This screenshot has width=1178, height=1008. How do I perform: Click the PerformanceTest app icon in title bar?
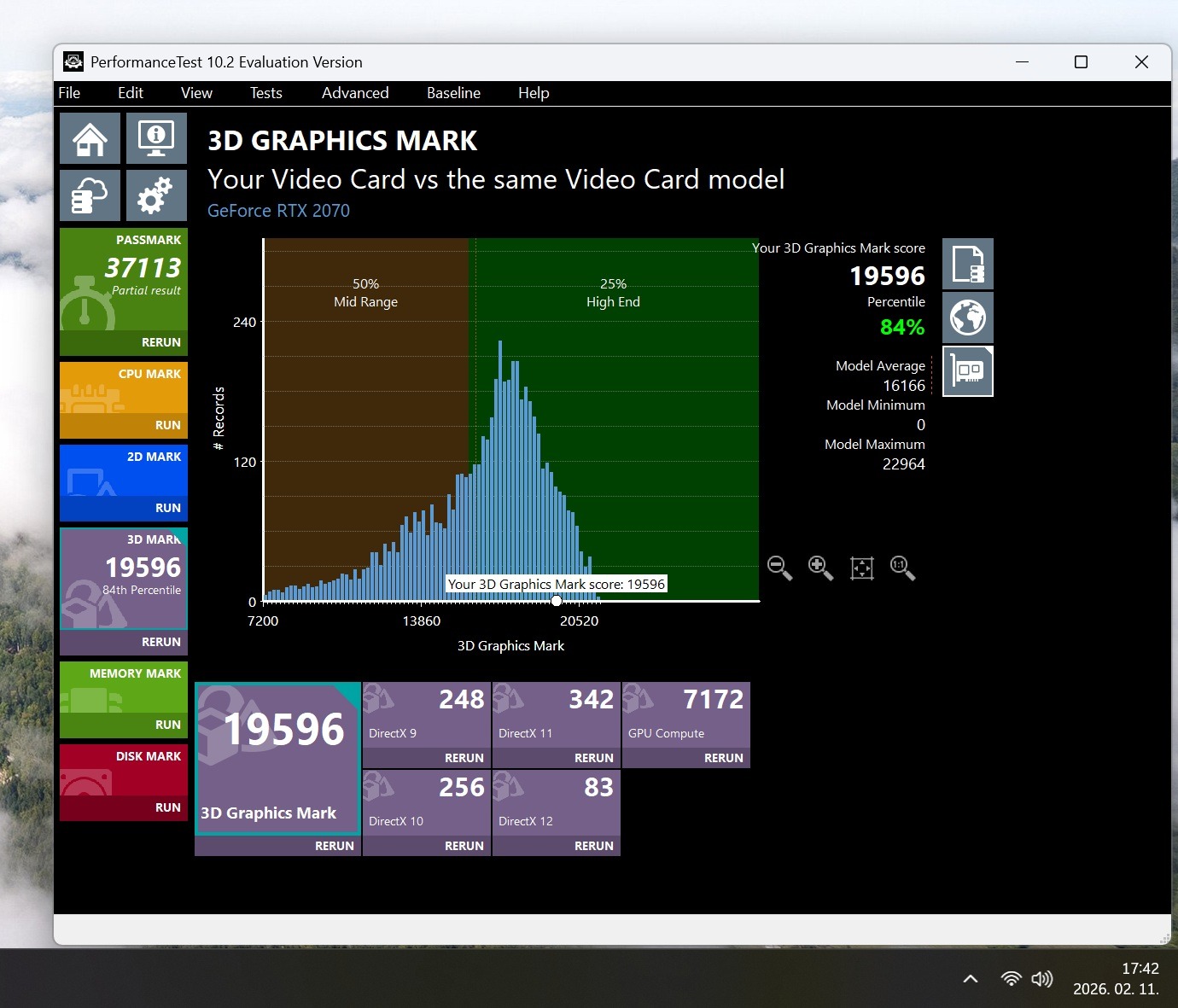(73, 62)
